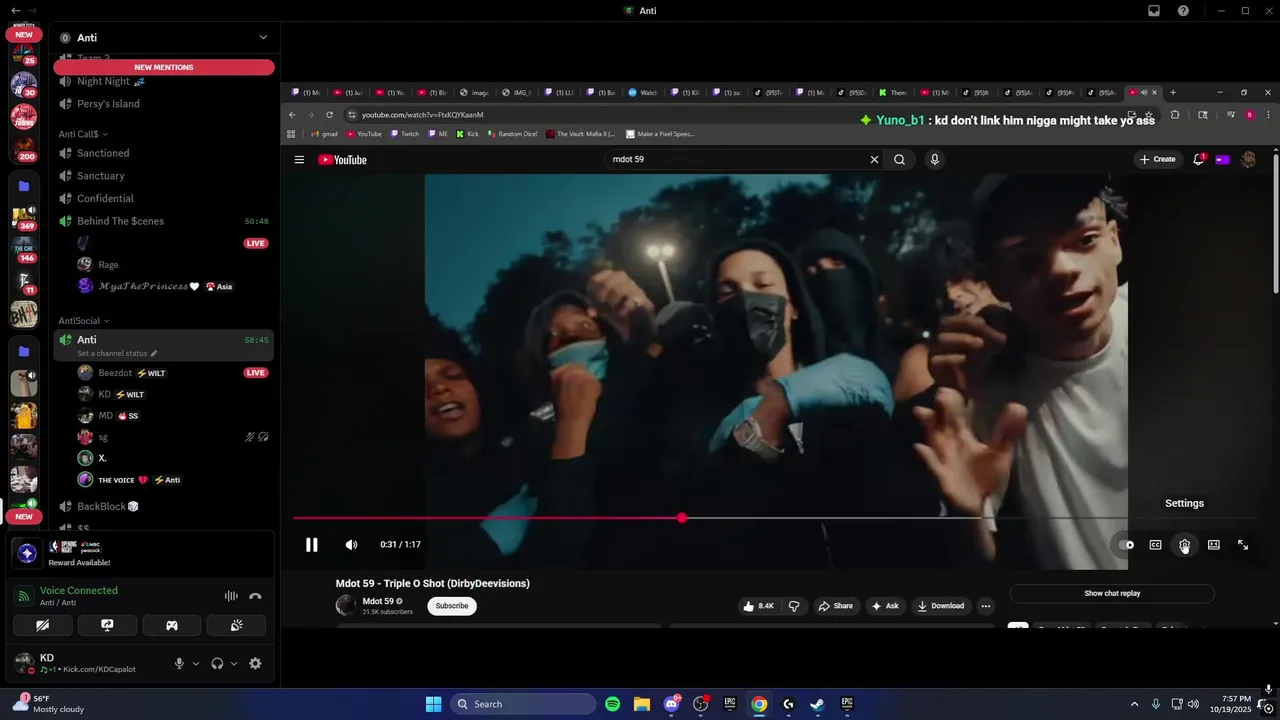The image size is (1280, 720).
Task: Open a new browser tab
Action: [1173, 92]
